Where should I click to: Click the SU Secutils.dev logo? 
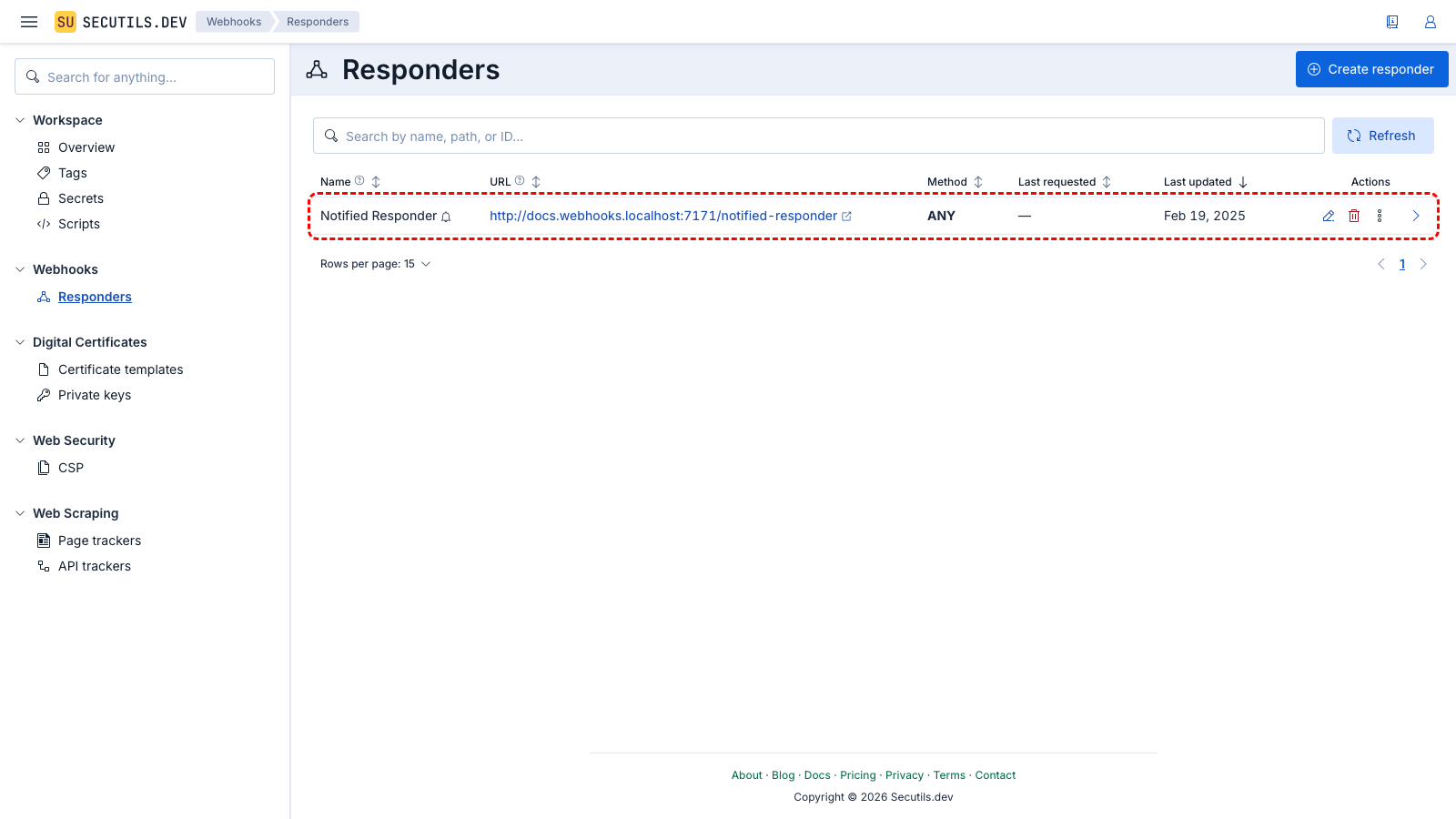point(121,22)
